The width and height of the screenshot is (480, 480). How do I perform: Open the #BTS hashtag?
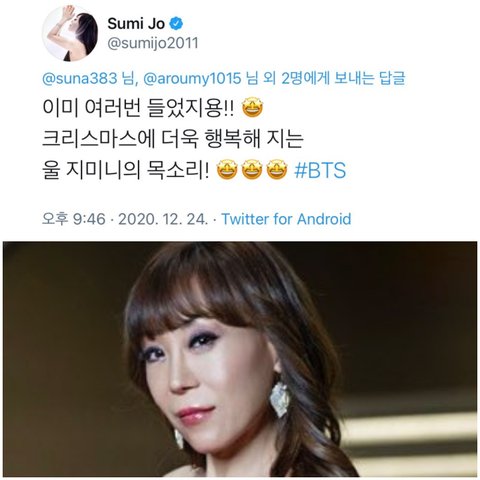pos(320,170)
